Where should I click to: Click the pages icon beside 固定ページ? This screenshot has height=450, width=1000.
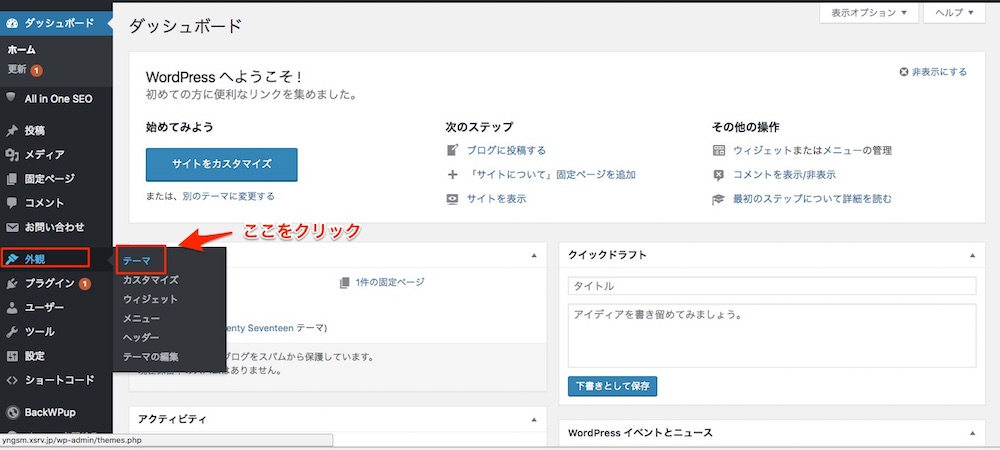tap(11, 178)
